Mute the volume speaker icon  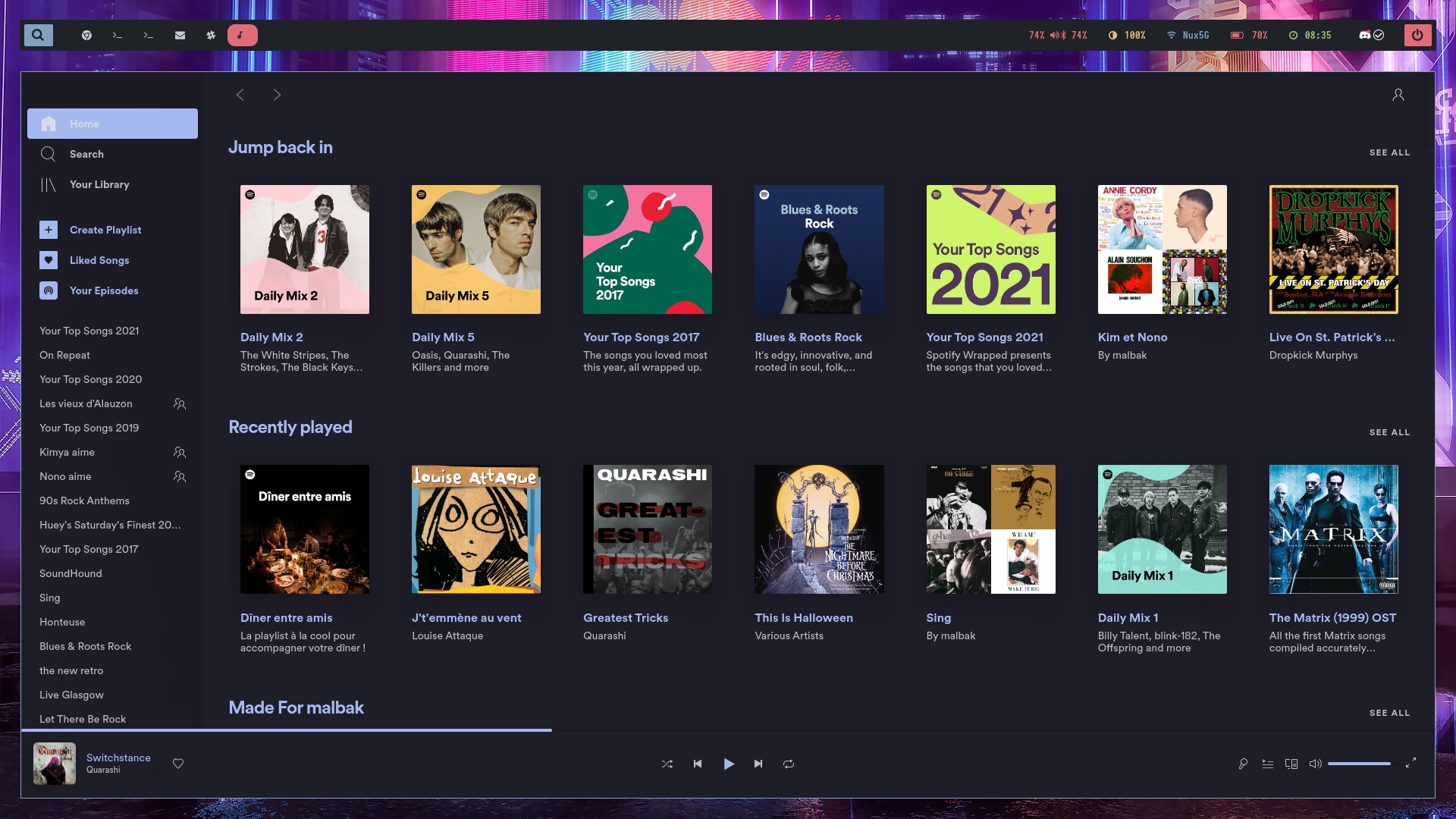1315,764
